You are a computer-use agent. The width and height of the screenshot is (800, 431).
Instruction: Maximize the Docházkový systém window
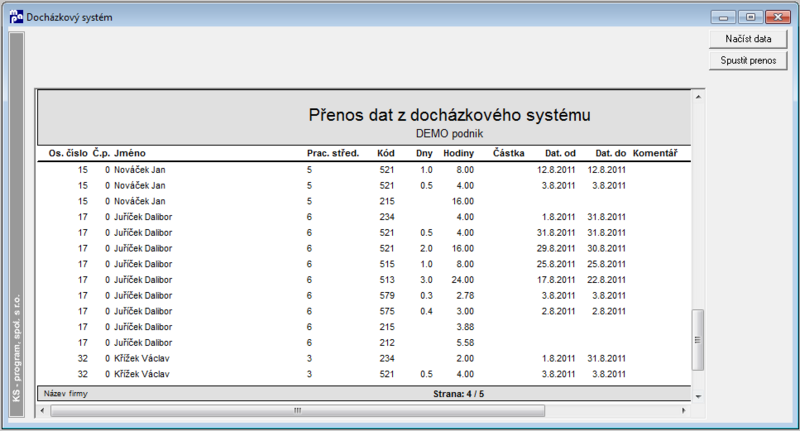click(751, 17)
